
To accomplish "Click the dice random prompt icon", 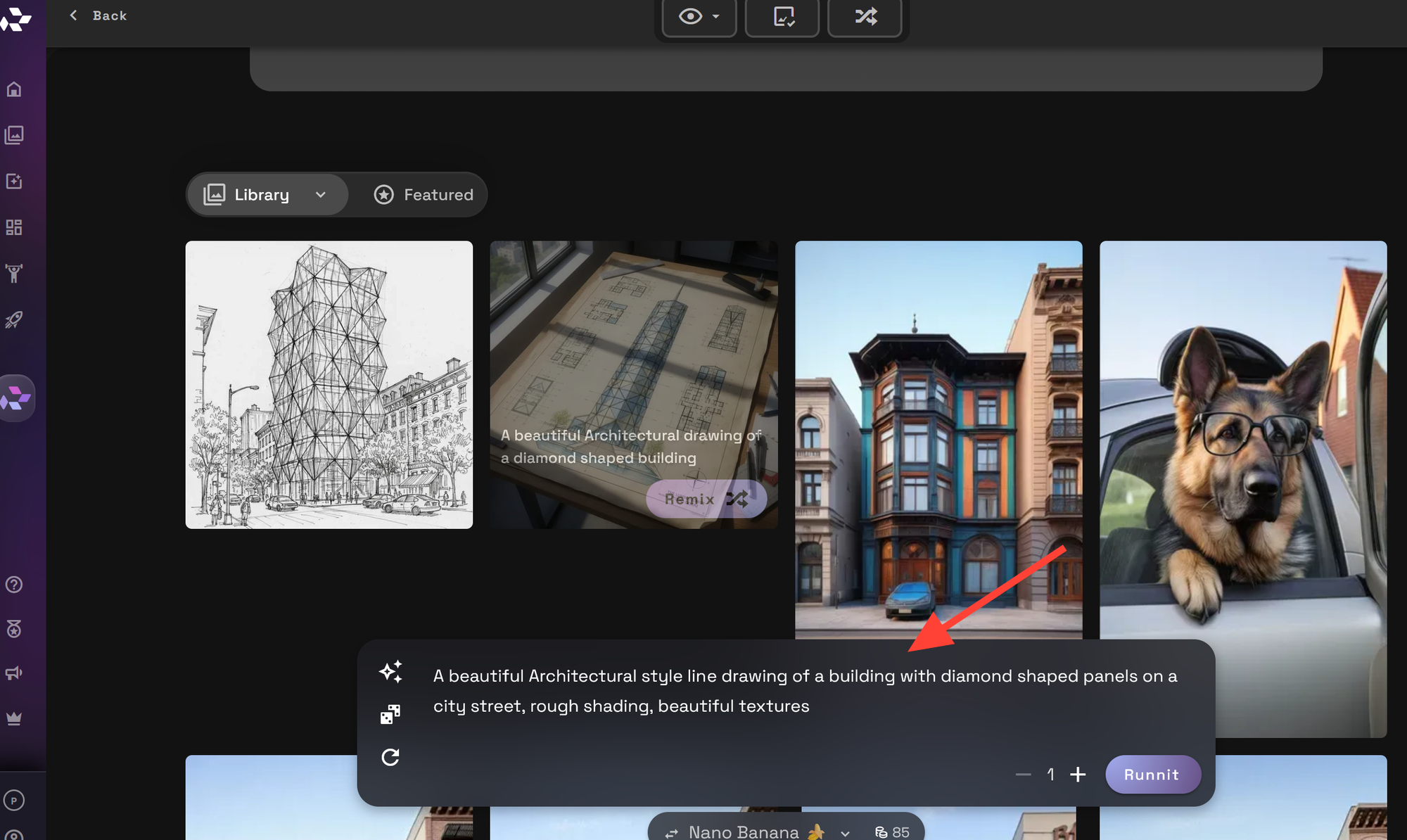I will click(x=390, y=714).
